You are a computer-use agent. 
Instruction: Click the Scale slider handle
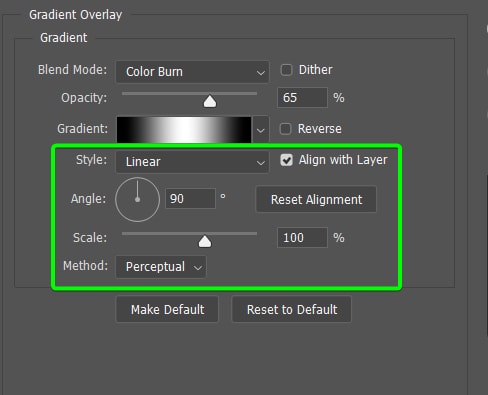[x=205, y=242]
